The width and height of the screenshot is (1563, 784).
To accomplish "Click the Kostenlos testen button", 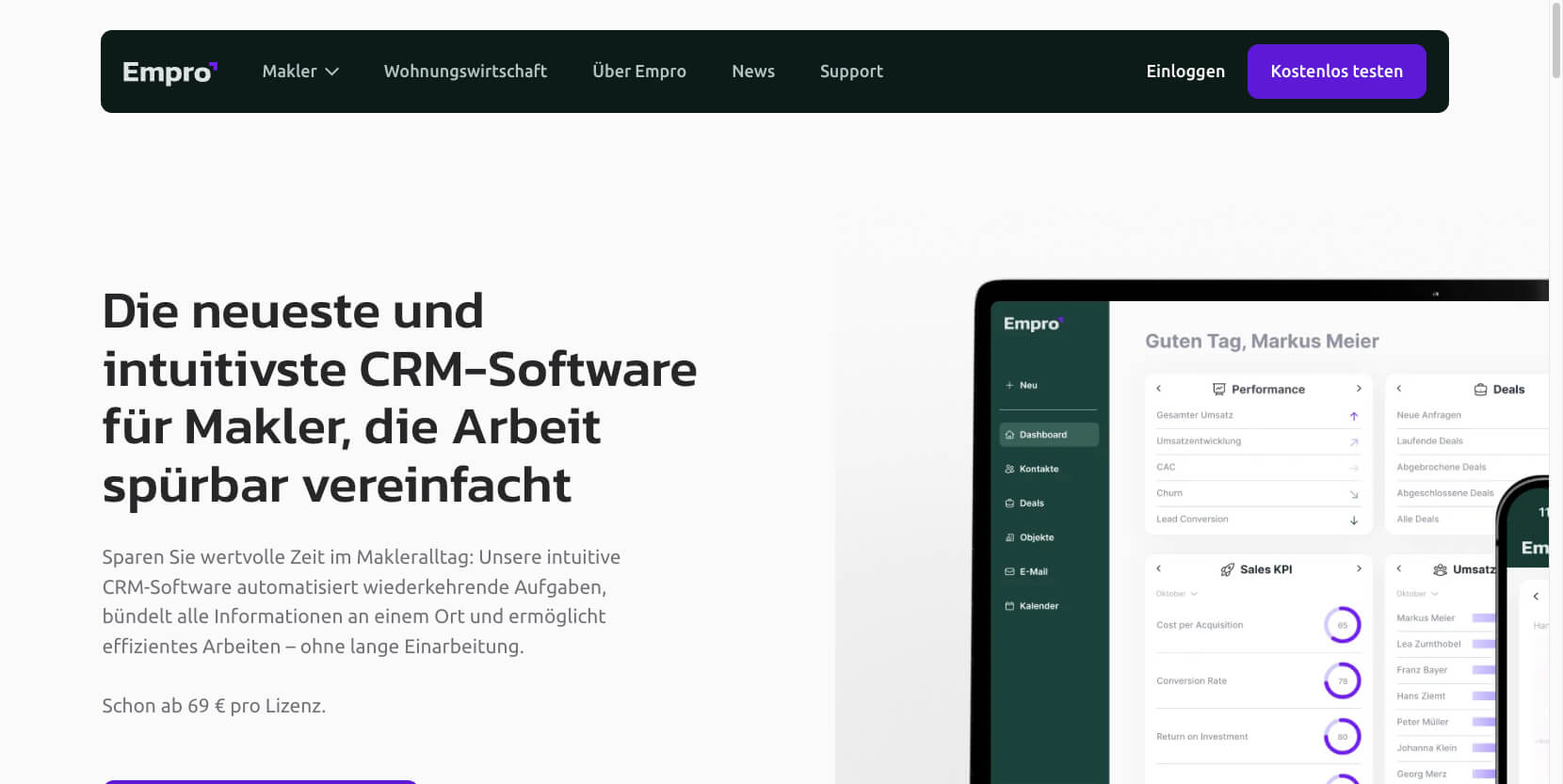I will 1336,72.
